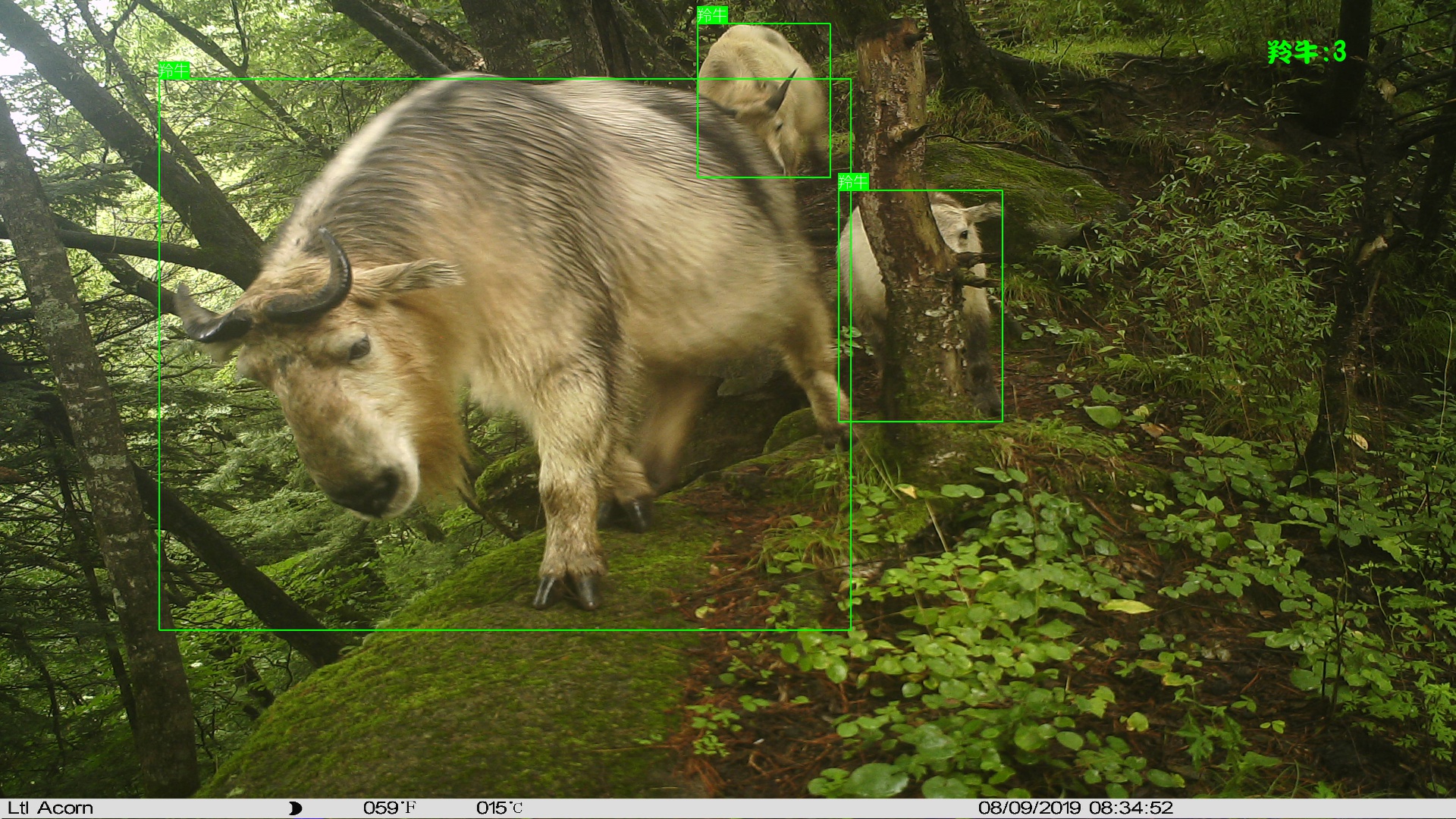The height and width of the screenshot is (819, 1456).
Task: Click the Ltl Acorn brand text
Action: coord(50,808)
